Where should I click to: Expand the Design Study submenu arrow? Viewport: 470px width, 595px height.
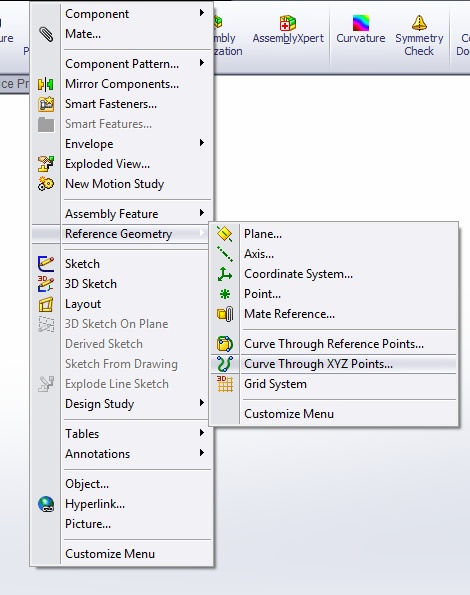202,403
